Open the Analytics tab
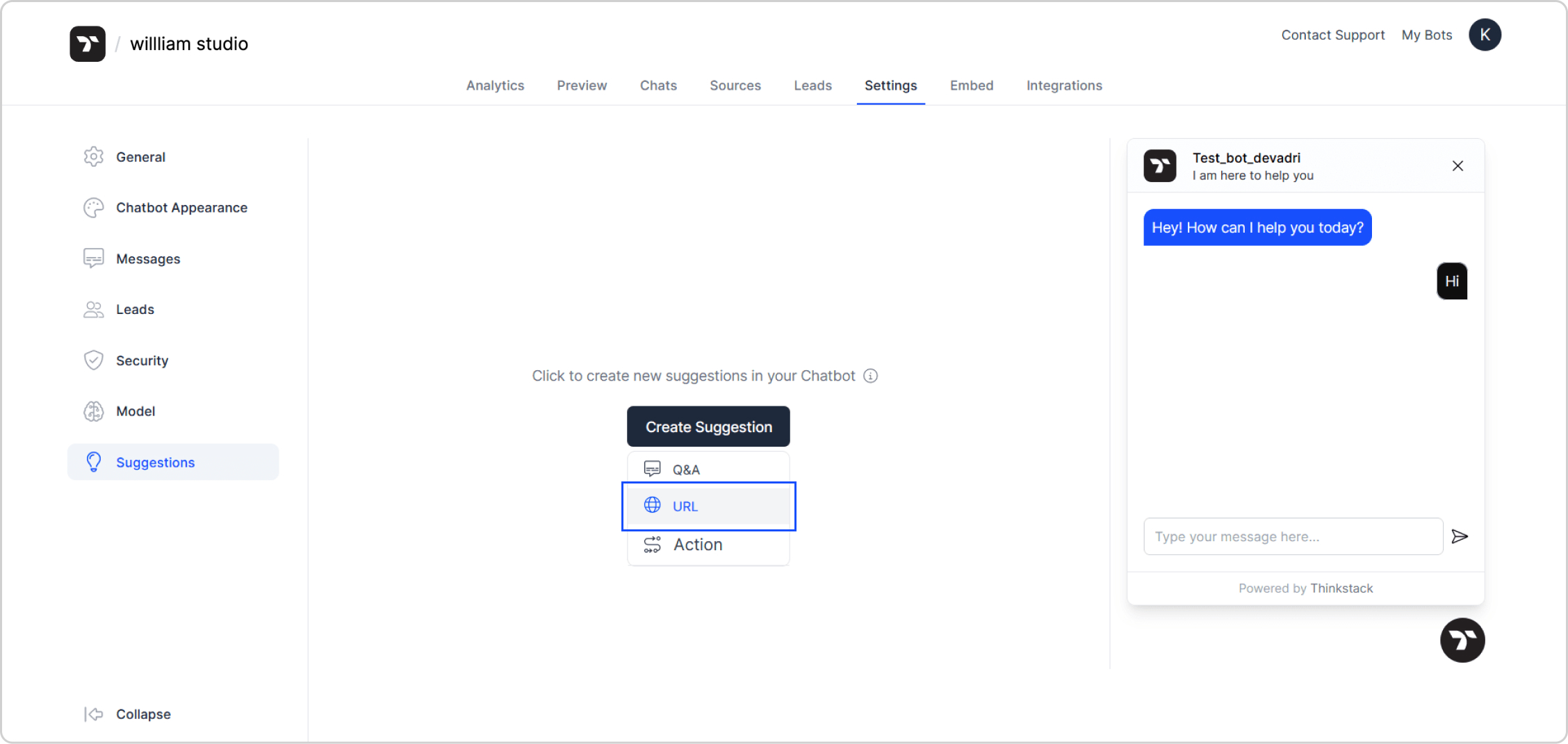This screenshot has width=1568, height=744. click(495, 85)
